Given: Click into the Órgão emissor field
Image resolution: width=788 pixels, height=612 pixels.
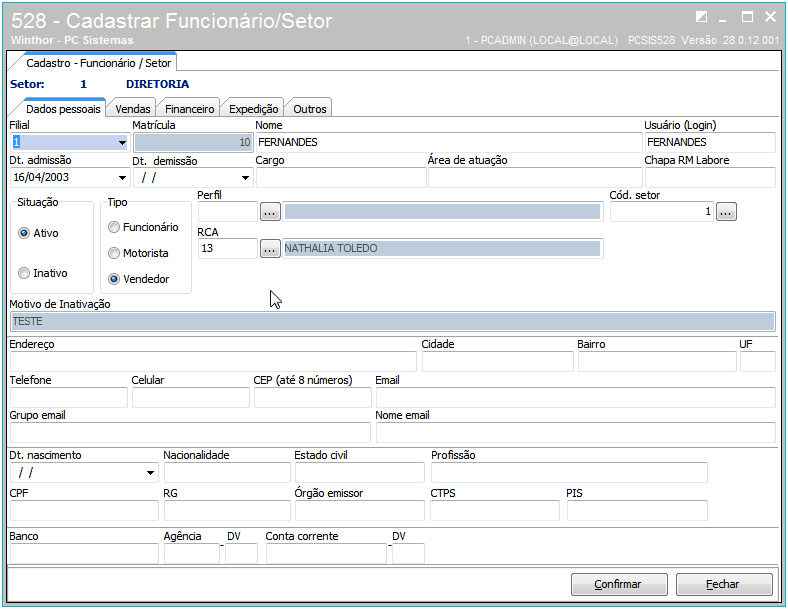Looking at the screenshot, I should point(360,511).
